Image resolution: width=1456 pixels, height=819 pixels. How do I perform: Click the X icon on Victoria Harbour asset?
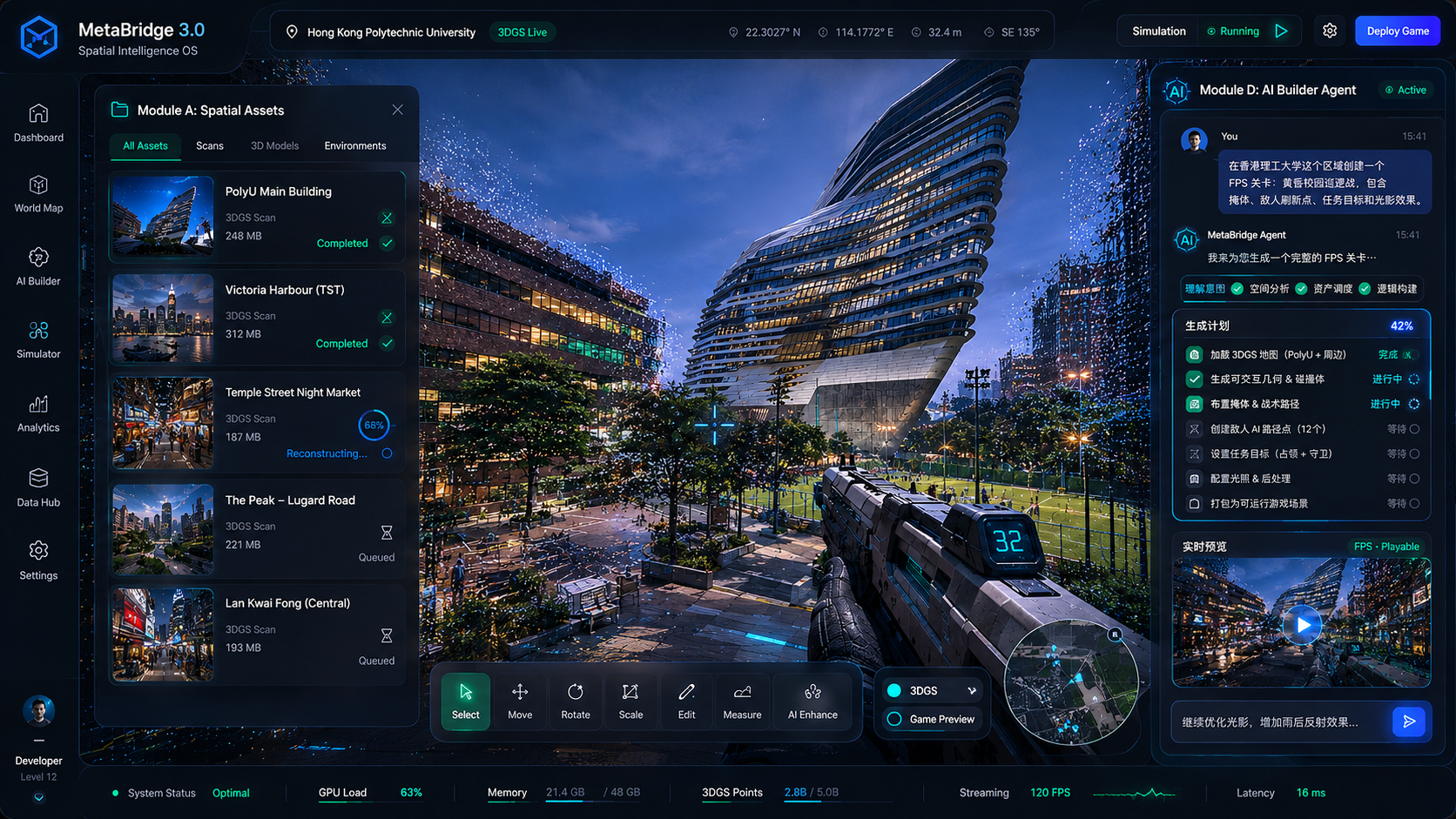tap(387, 318)
